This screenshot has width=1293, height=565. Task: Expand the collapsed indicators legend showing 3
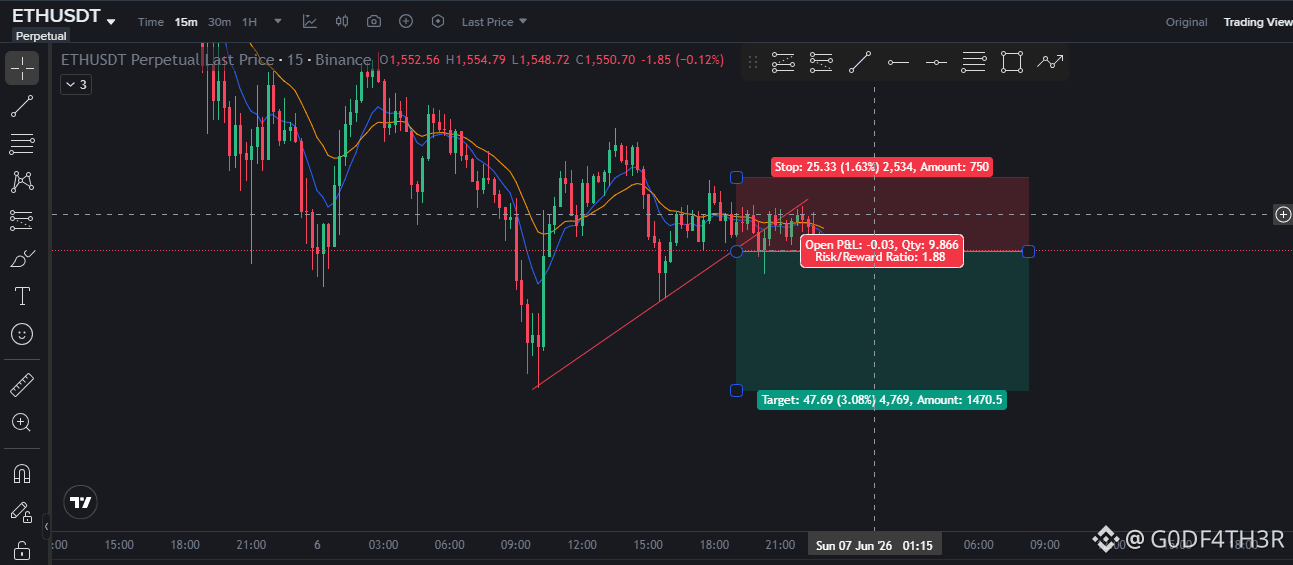pyautogui.click(x=76, y=85)
